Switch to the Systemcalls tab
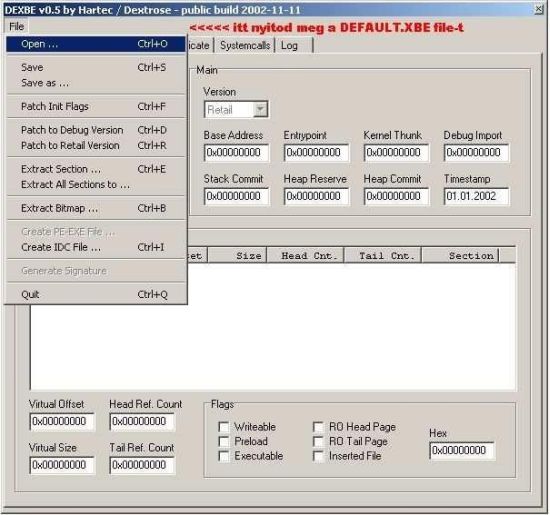Image resolution: width=550 pixels, height=515 pixels. tap(245, 45)
